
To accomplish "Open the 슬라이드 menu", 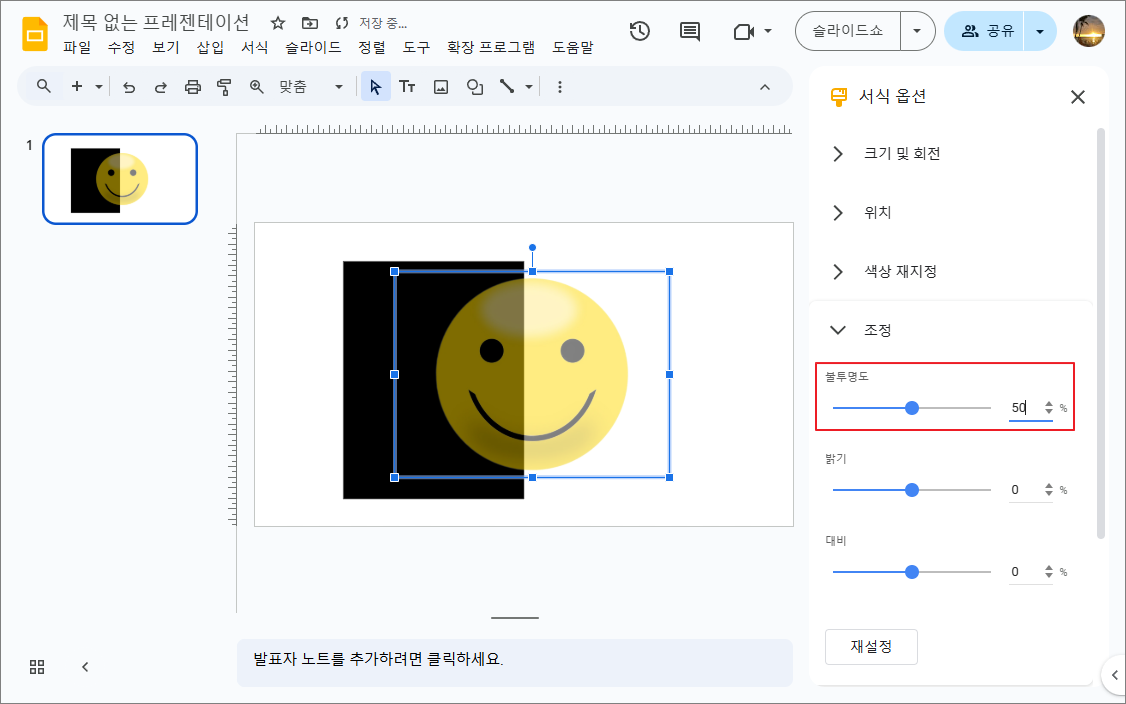I will (x=313, y=47).
